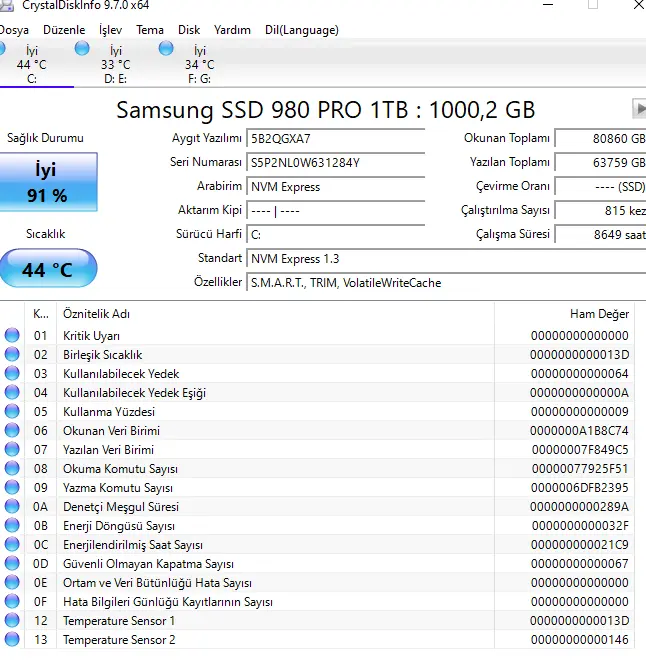Click the status orb for Denetçi Meşgul Süresi
This screenshot has height=663, width=646.
[x=12, y=507]
